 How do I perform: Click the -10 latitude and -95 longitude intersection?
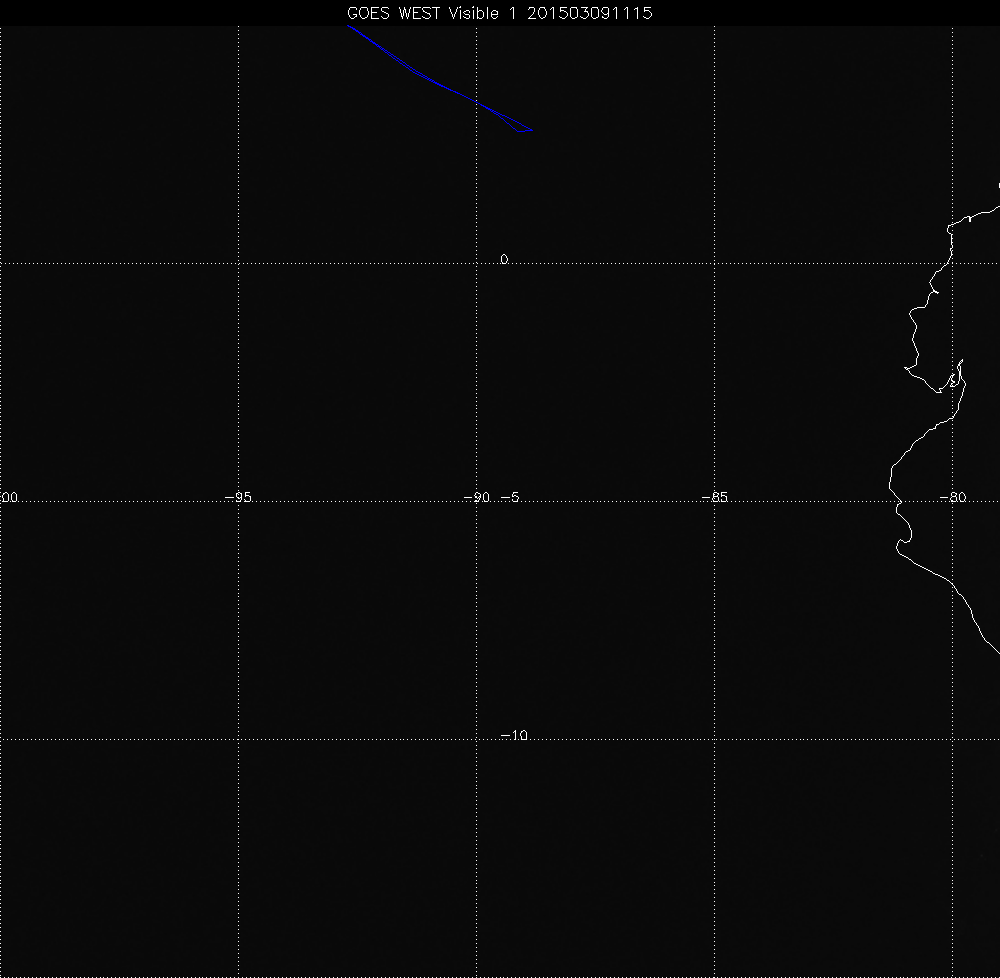238,740
